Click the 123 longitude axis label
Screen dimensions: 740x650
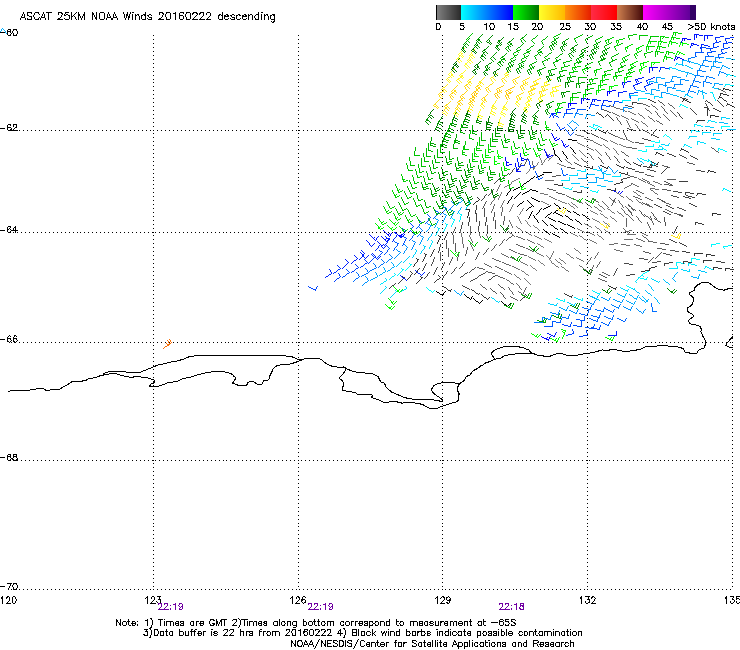(153, 600)
